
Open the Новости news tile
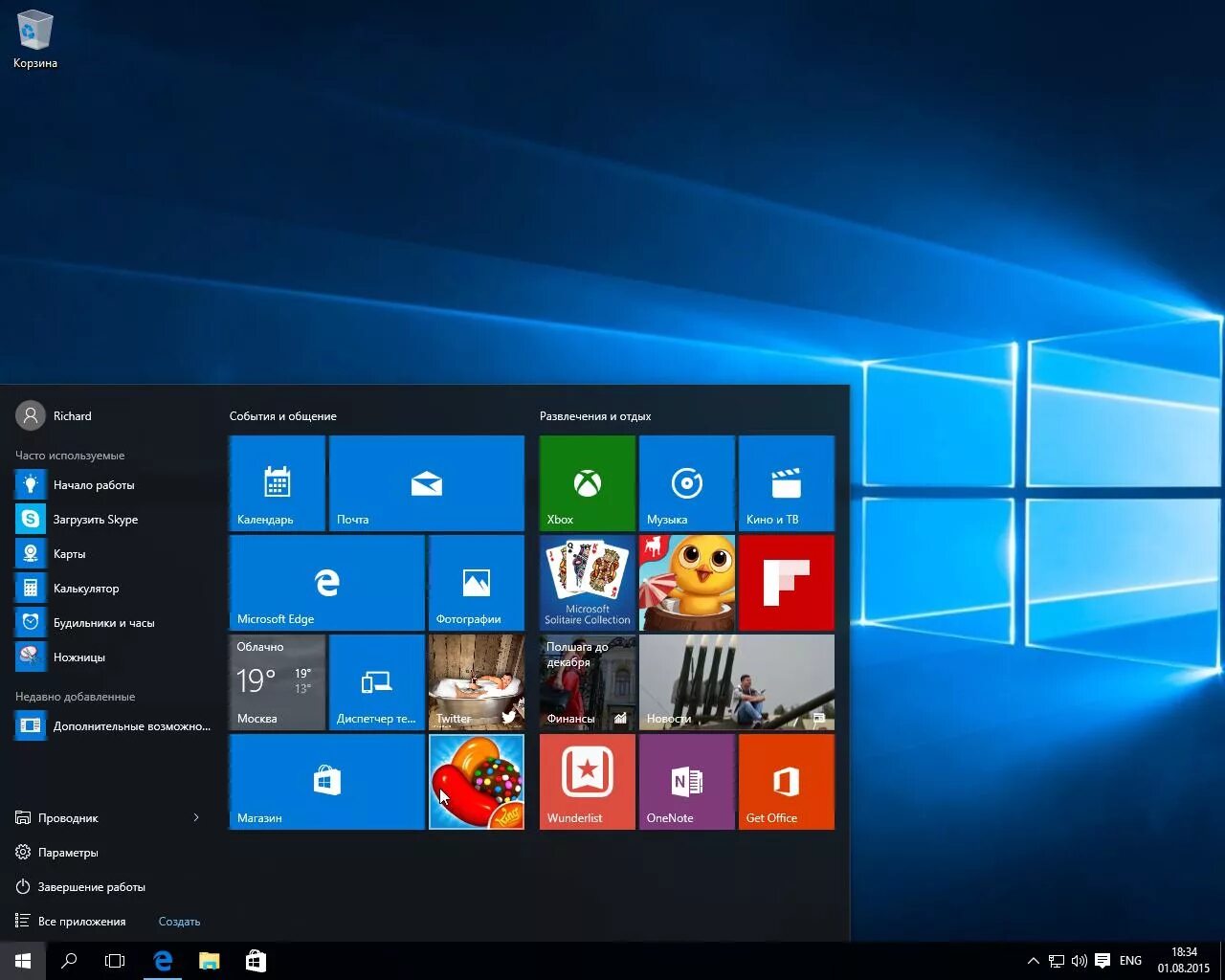pos(737,682)
